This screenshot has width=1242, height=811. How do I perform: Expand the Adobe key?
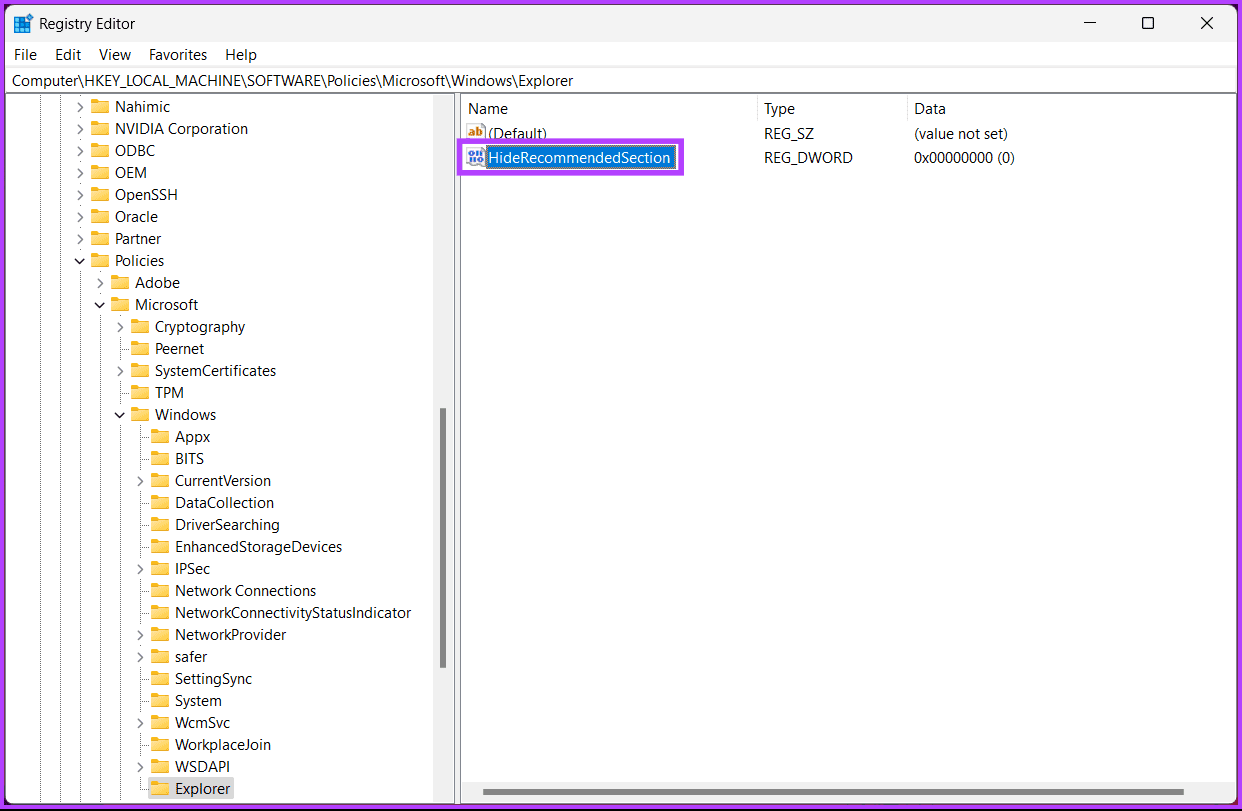point(100,283)
